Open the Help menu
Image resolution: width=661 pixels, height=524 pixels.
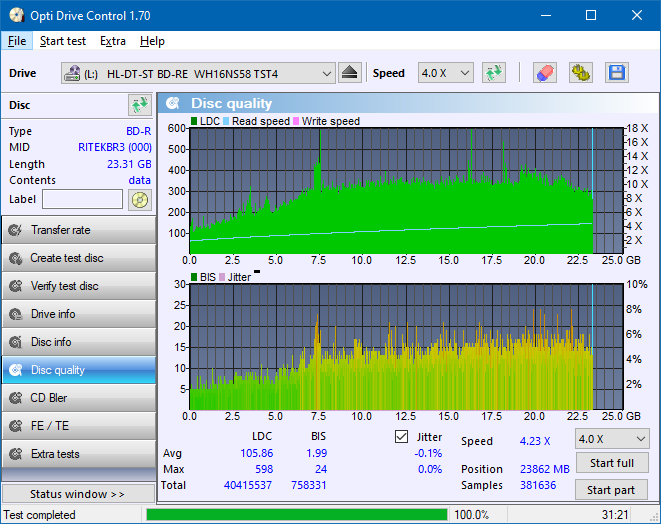pos(152,41)
